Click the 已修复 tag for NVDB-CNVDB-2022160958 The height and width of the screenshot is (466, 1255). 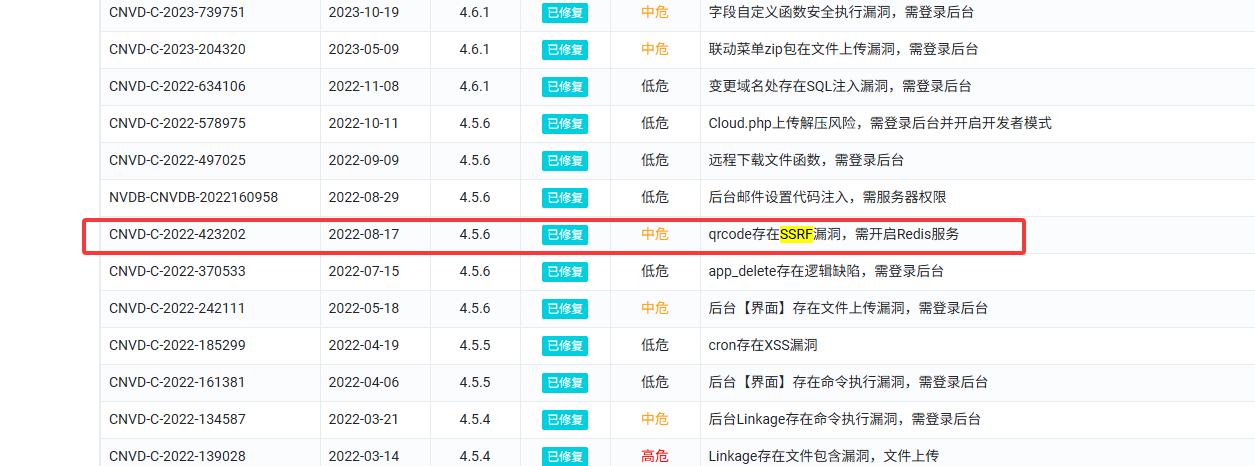pyautogui.click(x=565, y=198)
